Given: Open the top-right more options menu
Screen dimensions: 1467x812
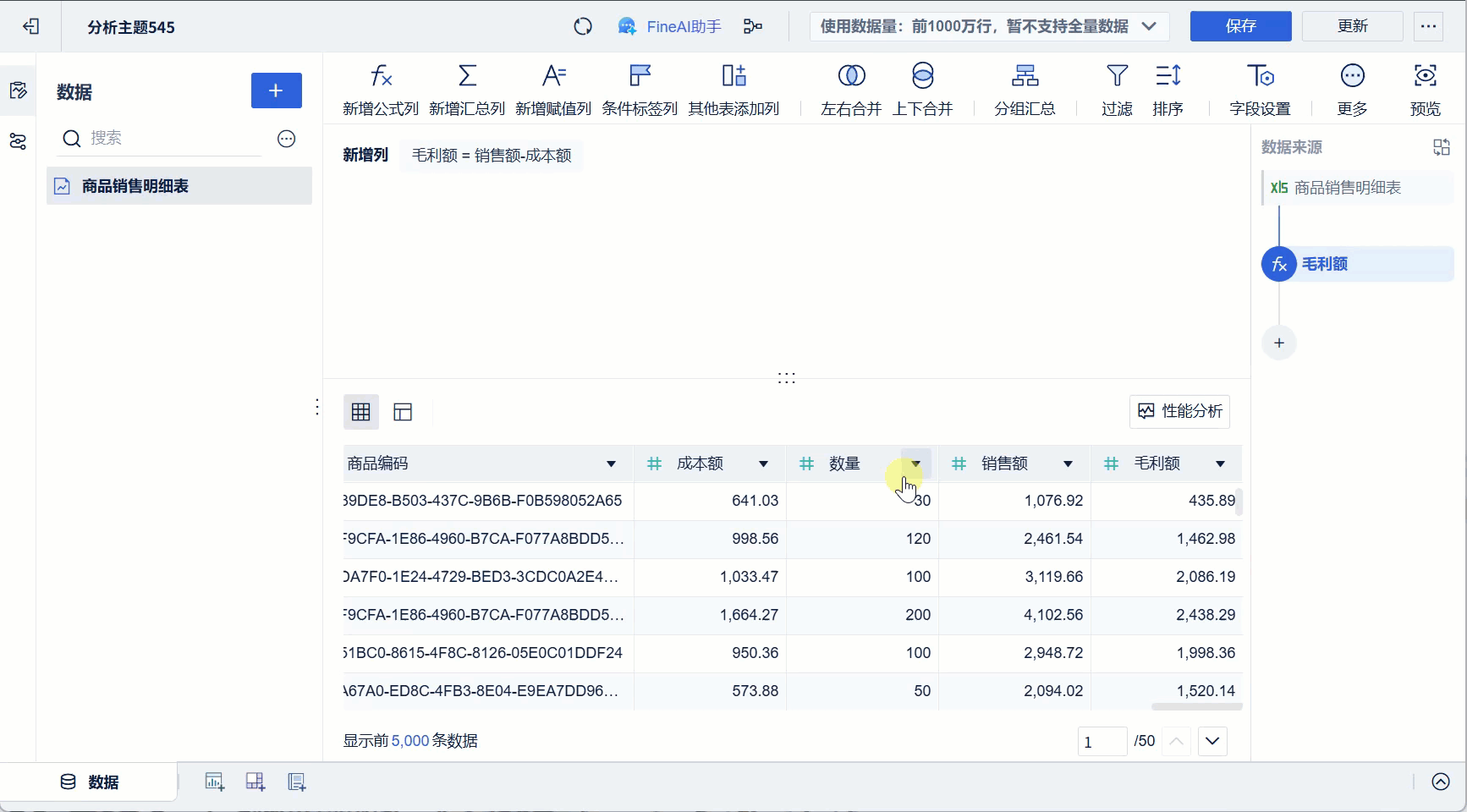Looking at the screenshot, I should (x=1429, y=26).
